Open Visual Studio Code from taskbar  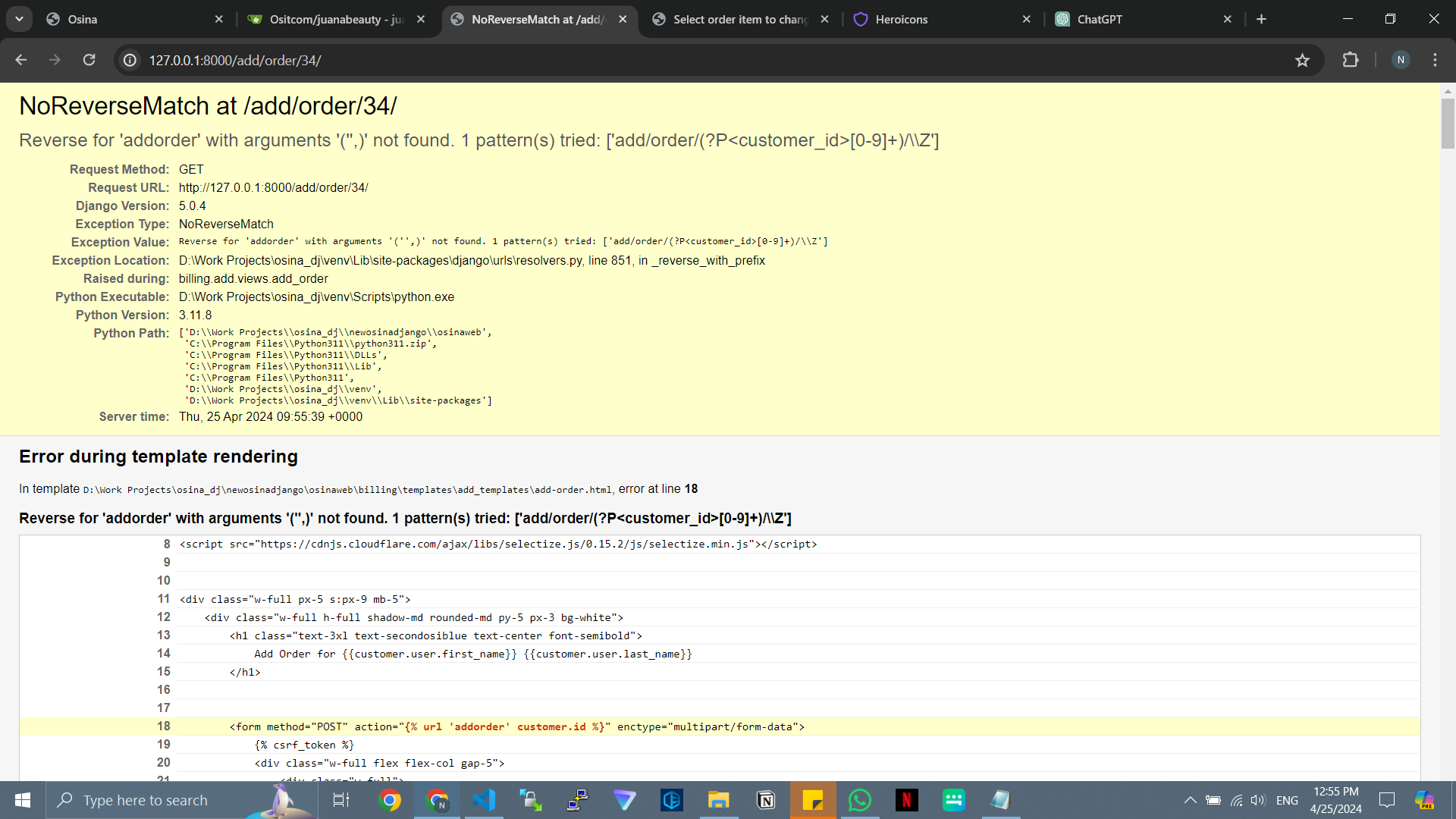tap(484, 800)
